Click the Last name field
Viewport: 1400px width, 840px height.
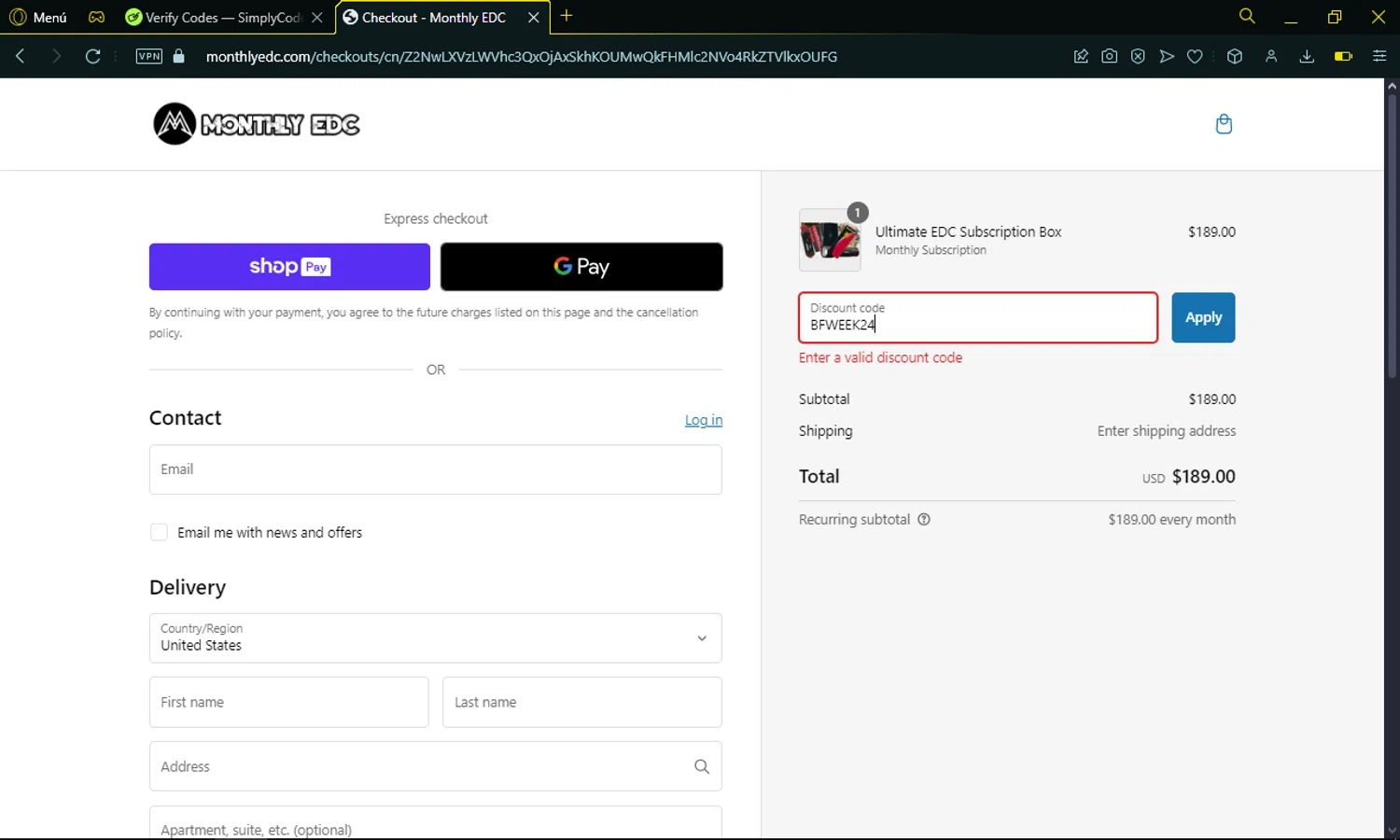pyautogui.click(x=582, y=702)
